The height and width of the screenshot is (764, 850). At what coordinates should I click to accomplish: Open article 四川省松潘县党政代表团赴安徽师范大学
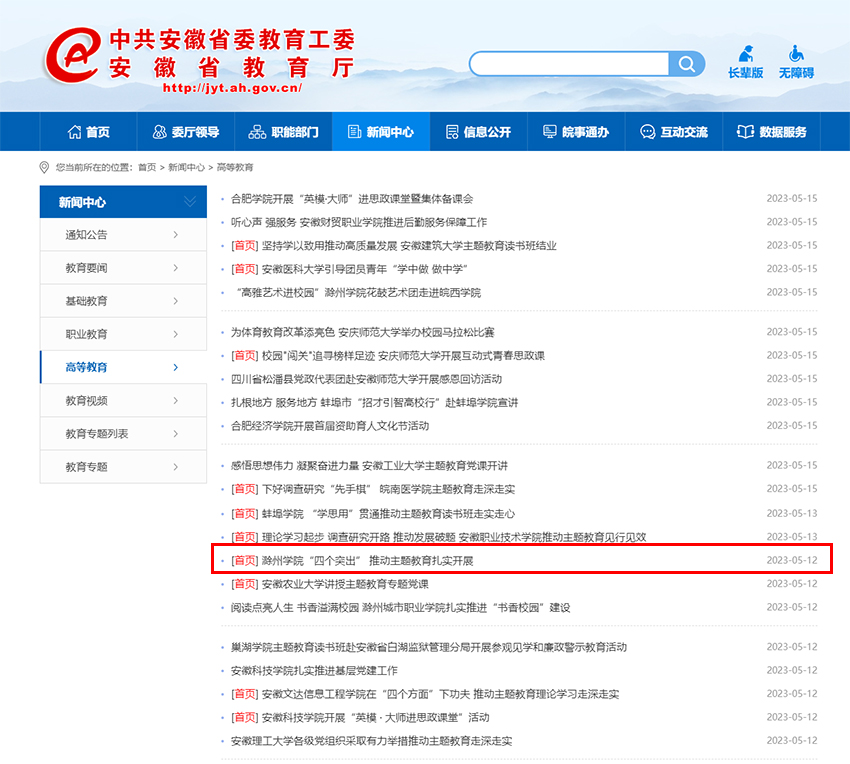[x=366, y=379]
